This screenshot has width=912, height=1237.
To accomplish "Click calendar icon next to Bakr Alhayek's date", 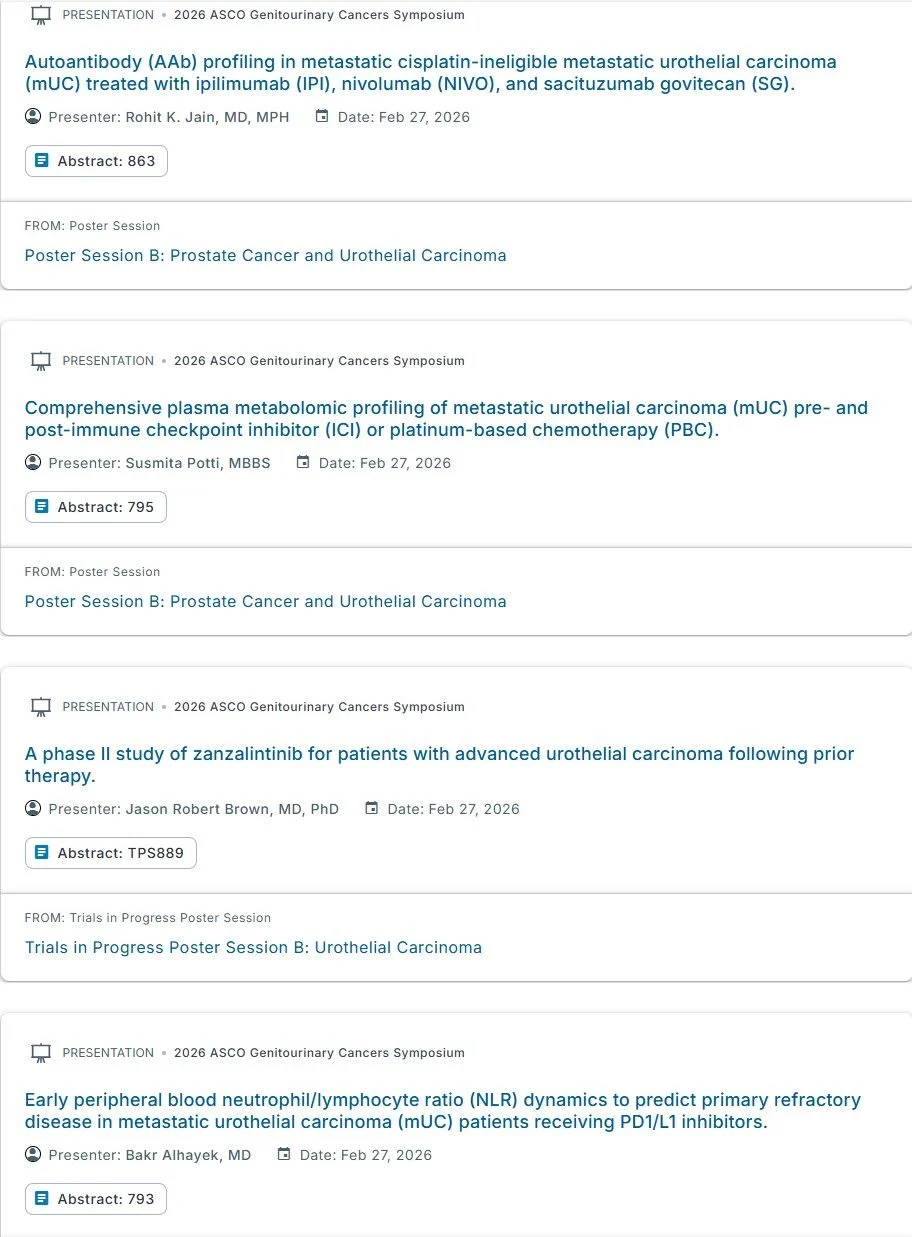I will coord(284,1155).
